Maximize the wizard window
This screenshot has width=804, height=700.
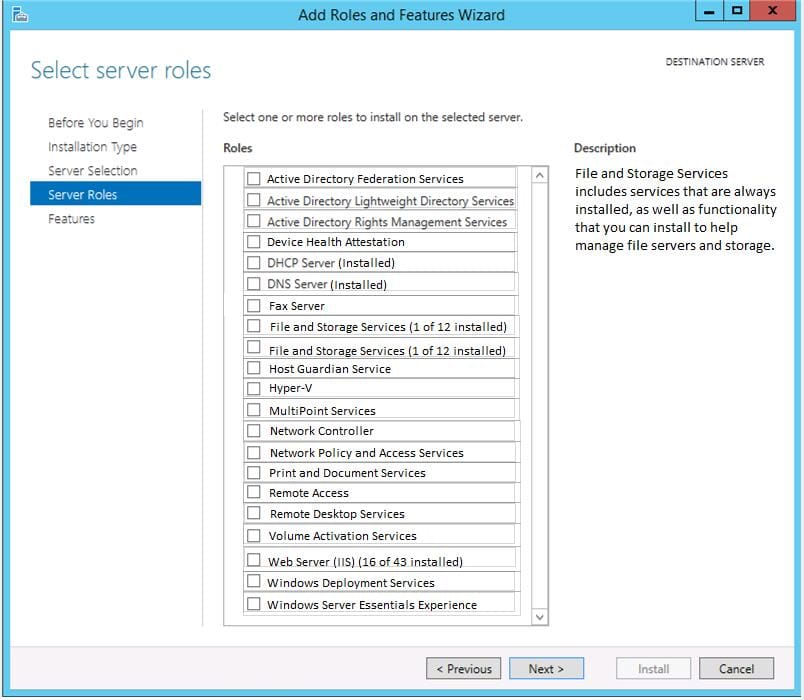[737, 11]
